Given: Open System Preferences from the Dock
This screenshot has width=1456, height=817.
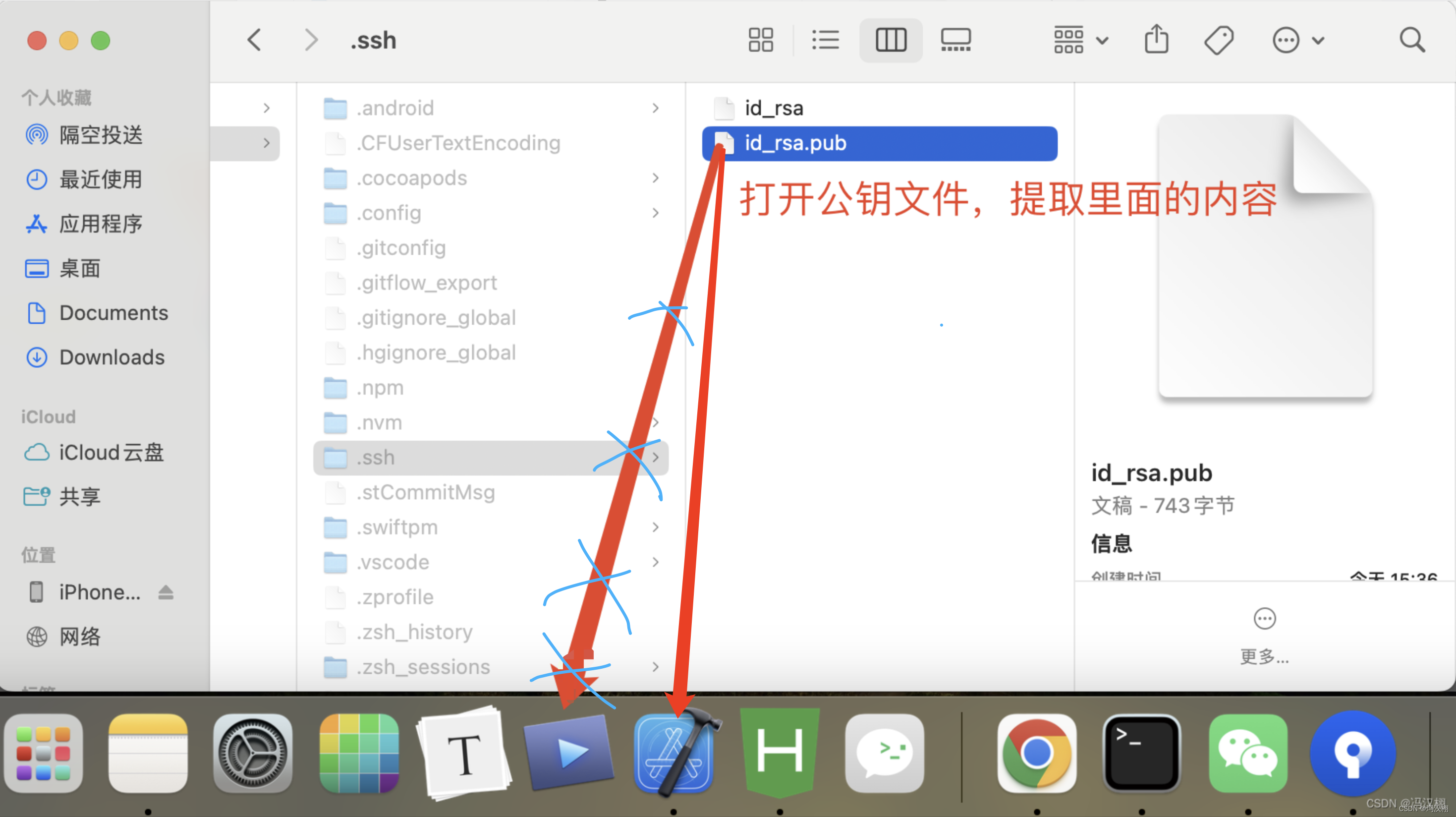Looking at the screenshot, I should (x=253, y=753).
